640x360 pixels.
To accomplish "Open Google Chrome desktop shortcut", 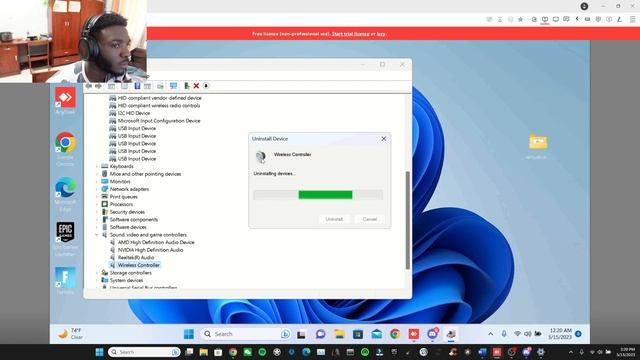I will coord(65,149).
